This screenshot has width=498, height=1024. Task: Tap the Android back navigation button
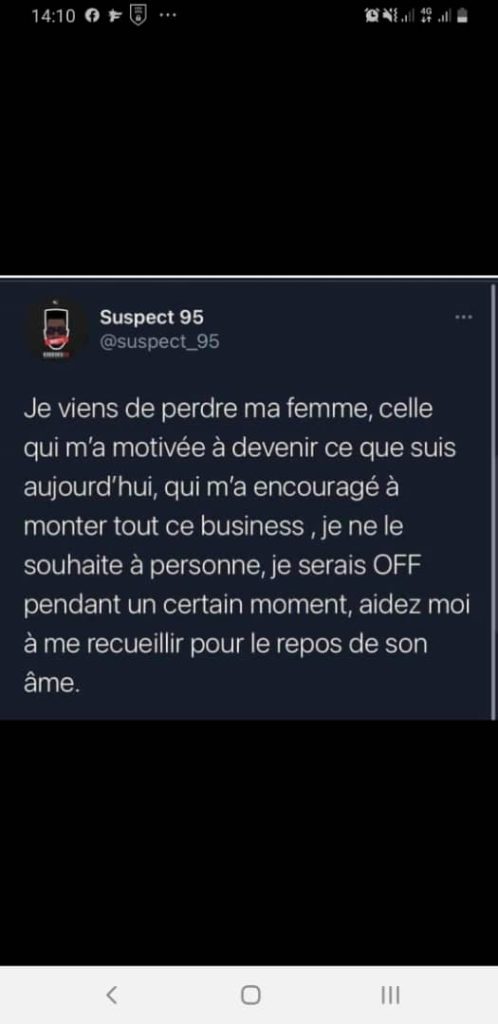pos(112,995)
